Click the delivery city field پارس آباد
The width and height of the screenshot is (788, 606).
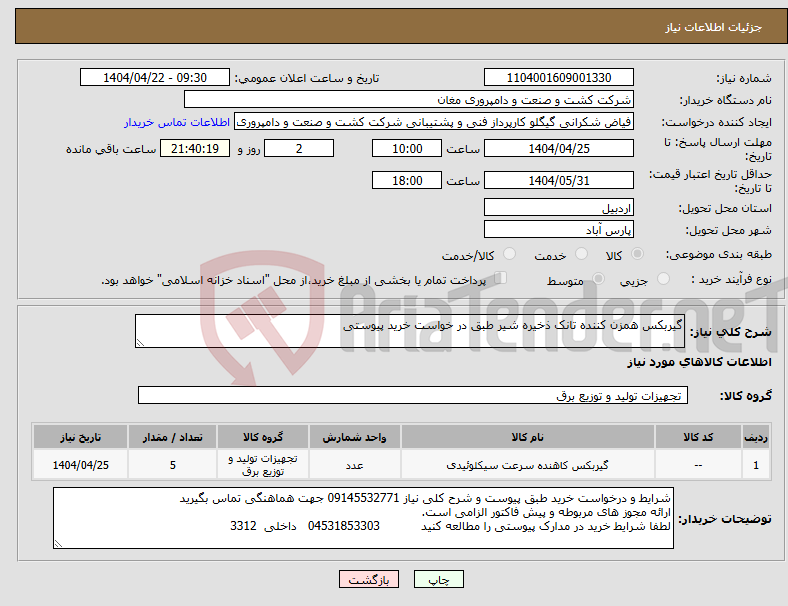(x=559, y=230)
